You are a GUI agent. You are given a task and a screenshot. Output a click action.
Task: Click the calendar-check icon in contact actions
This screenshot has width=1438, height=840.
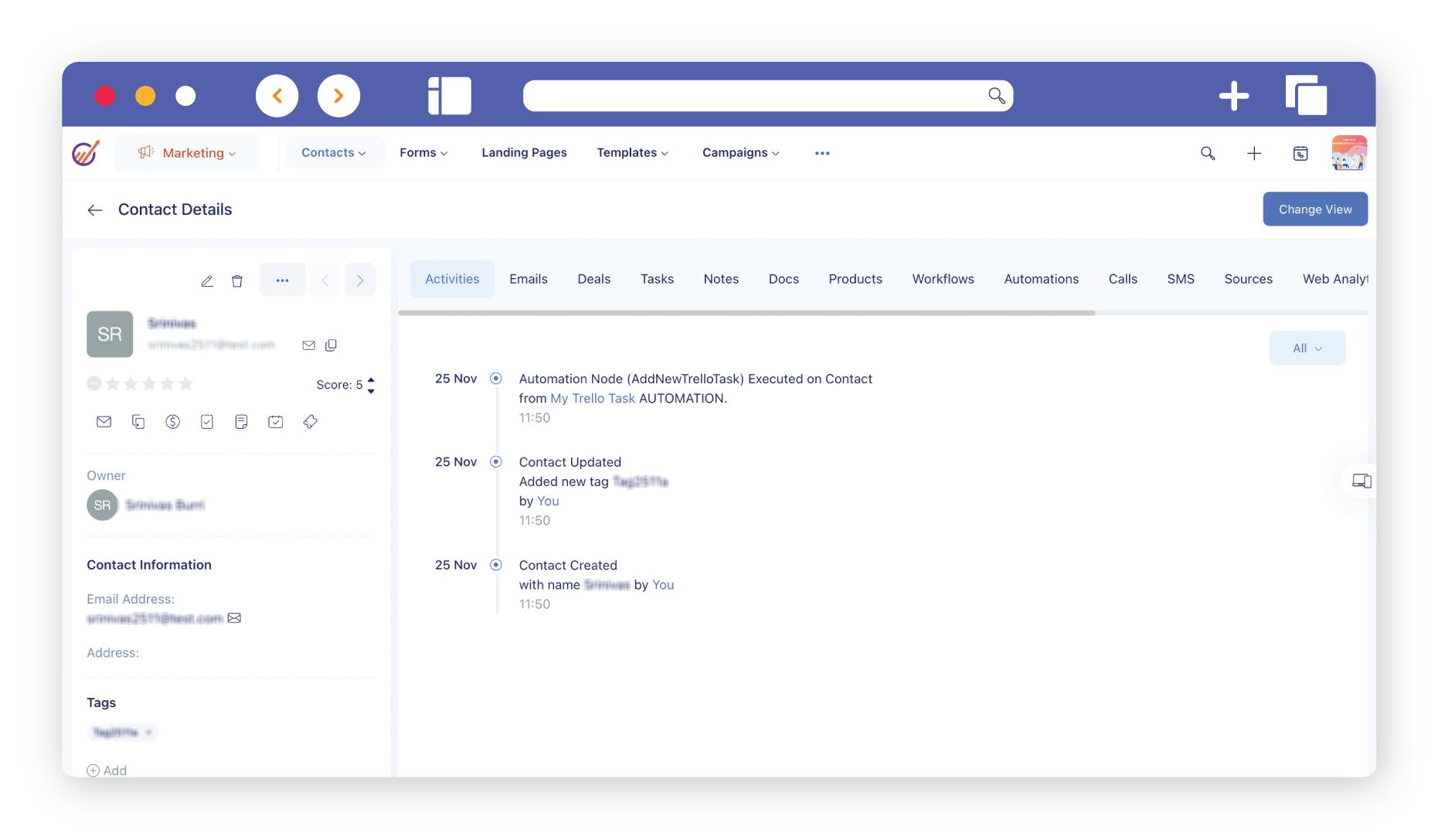point(276,422)
